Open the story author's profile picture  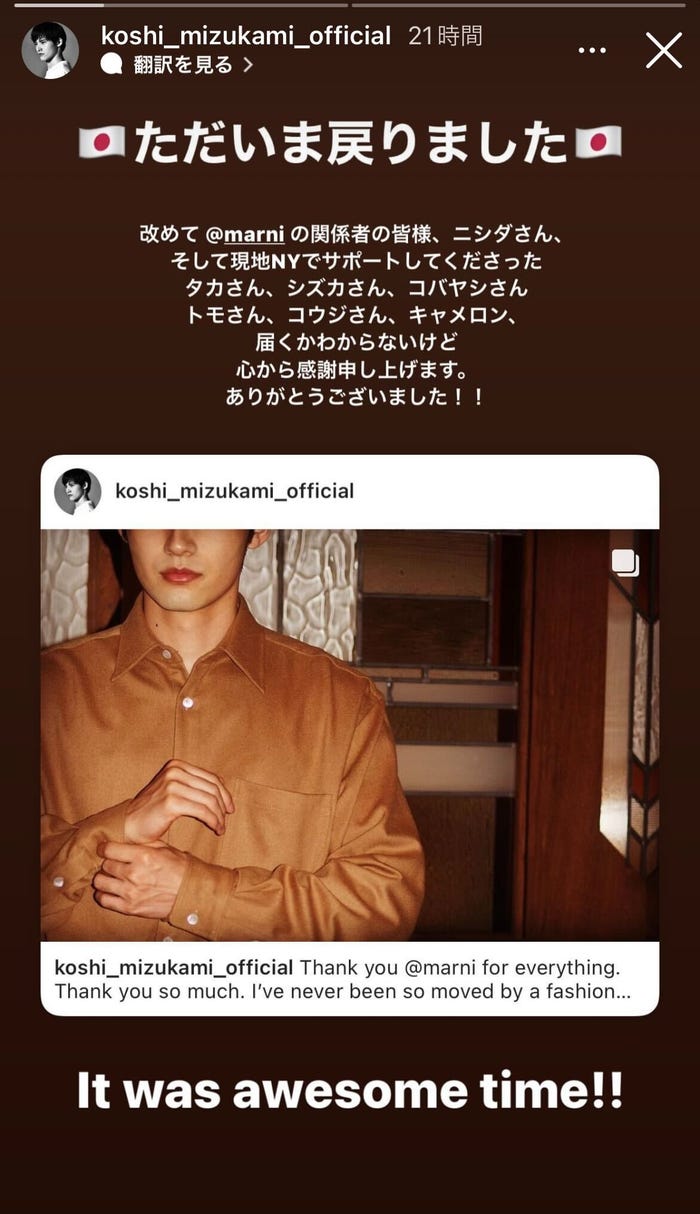pyautogui.click(x=50, y=50)
